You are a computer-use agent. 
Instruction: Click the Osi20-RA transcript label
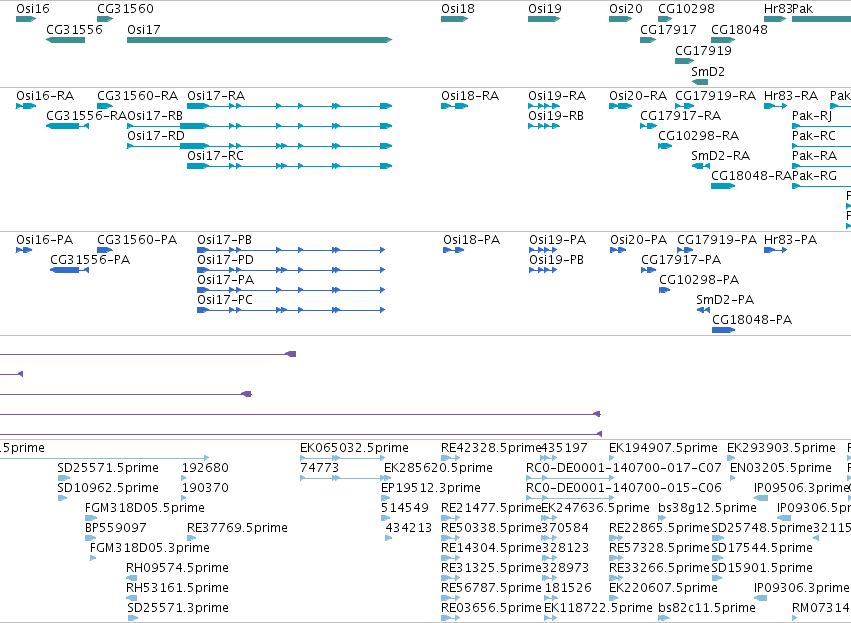tap(638, 96)
